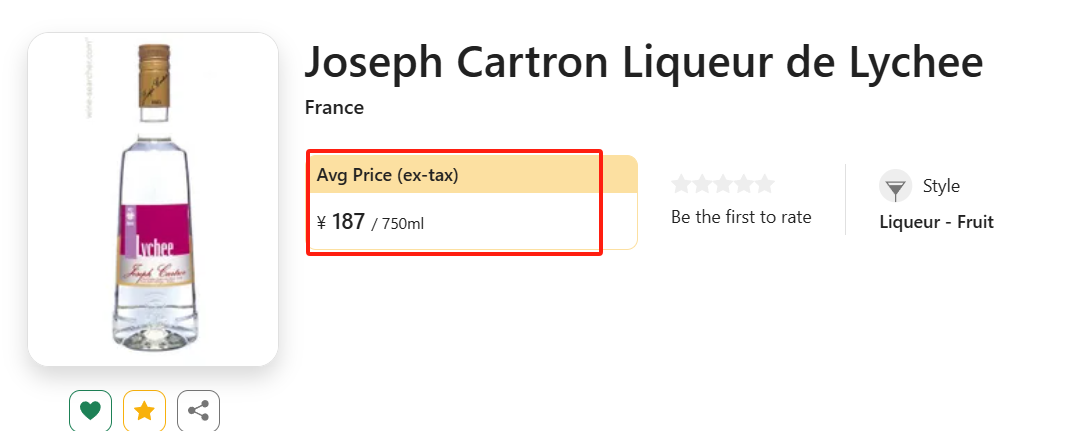Image resolution: width=1075 pixels, height=431 pixels.
Task: Open the Lychee bottle product image
Action: [153, 199]
